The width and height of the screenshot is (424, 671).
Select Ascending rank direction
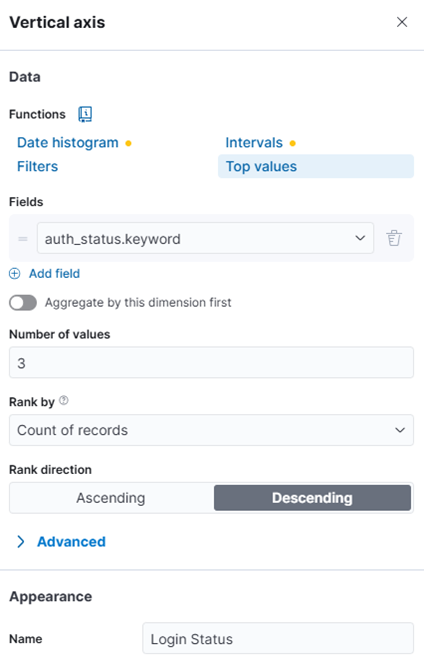[x=111, y=498]
